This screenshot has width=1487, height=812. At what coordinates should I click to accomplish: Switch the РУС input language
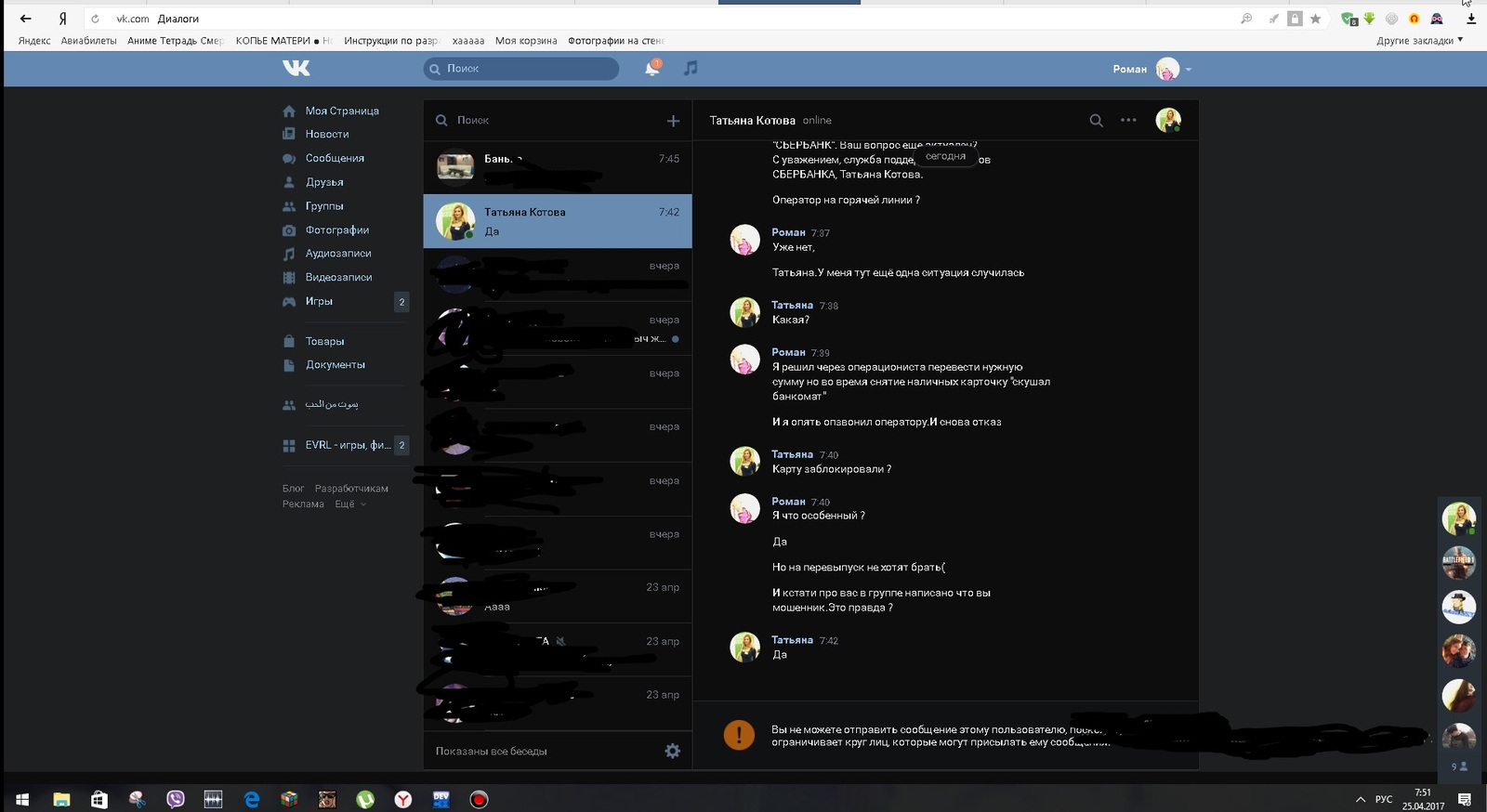click(x=1384, y=799)
